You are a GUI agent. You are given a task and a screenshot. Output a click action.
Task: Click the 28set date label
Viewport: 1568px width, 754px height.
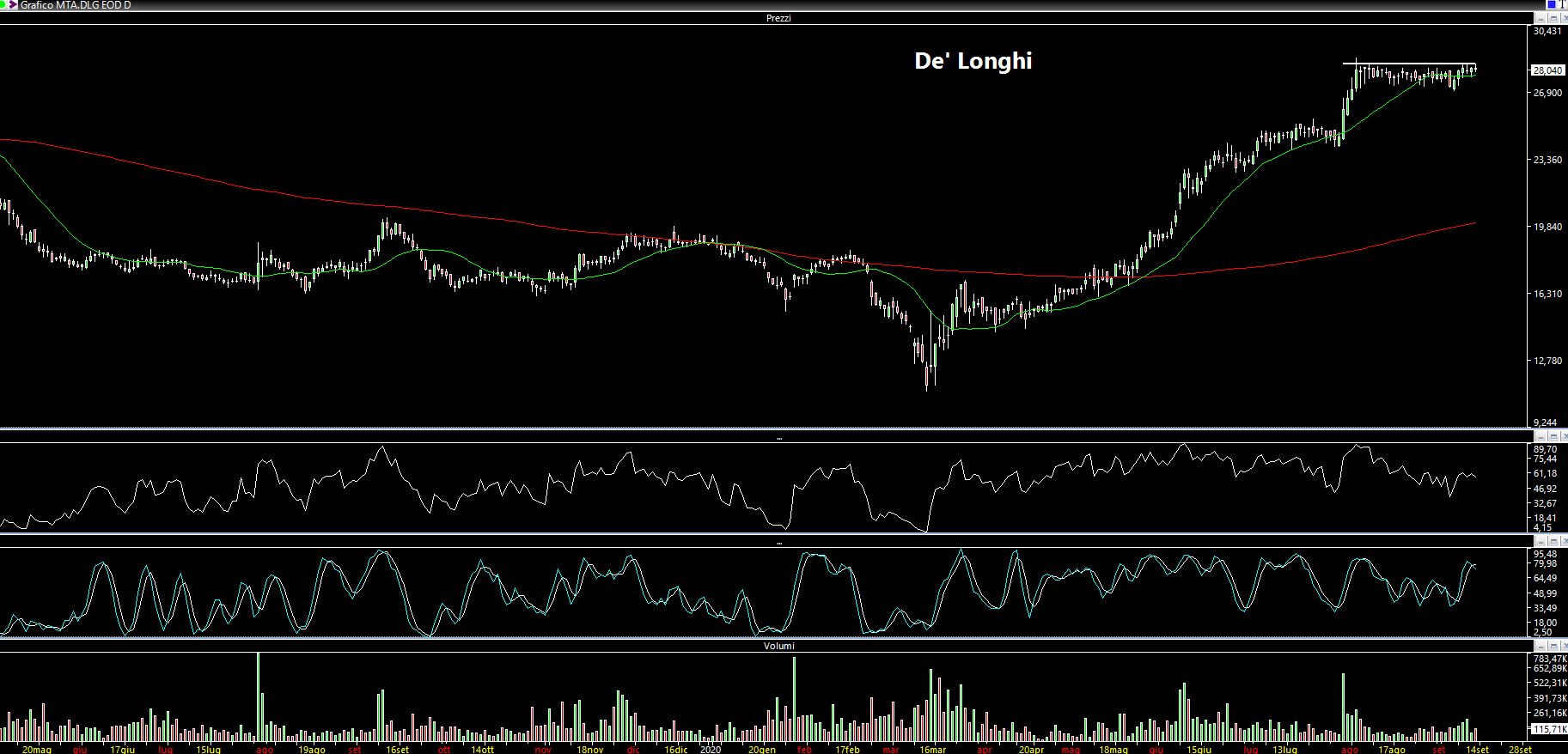(x=1520, y=749)
